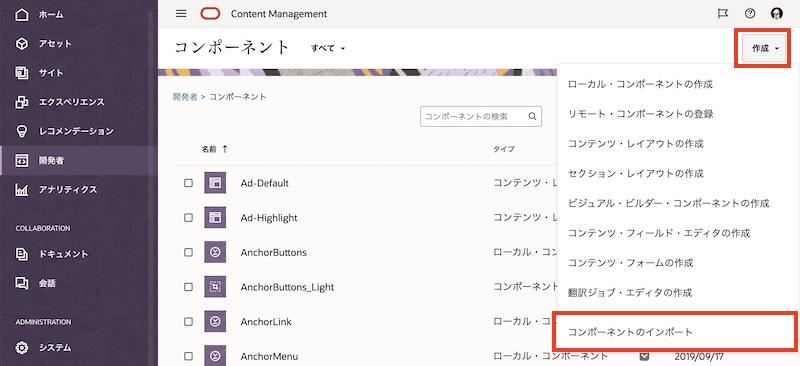Click the Ad-Highlight component icon
This screenshot has height=366, width=800.
(215, 217)
